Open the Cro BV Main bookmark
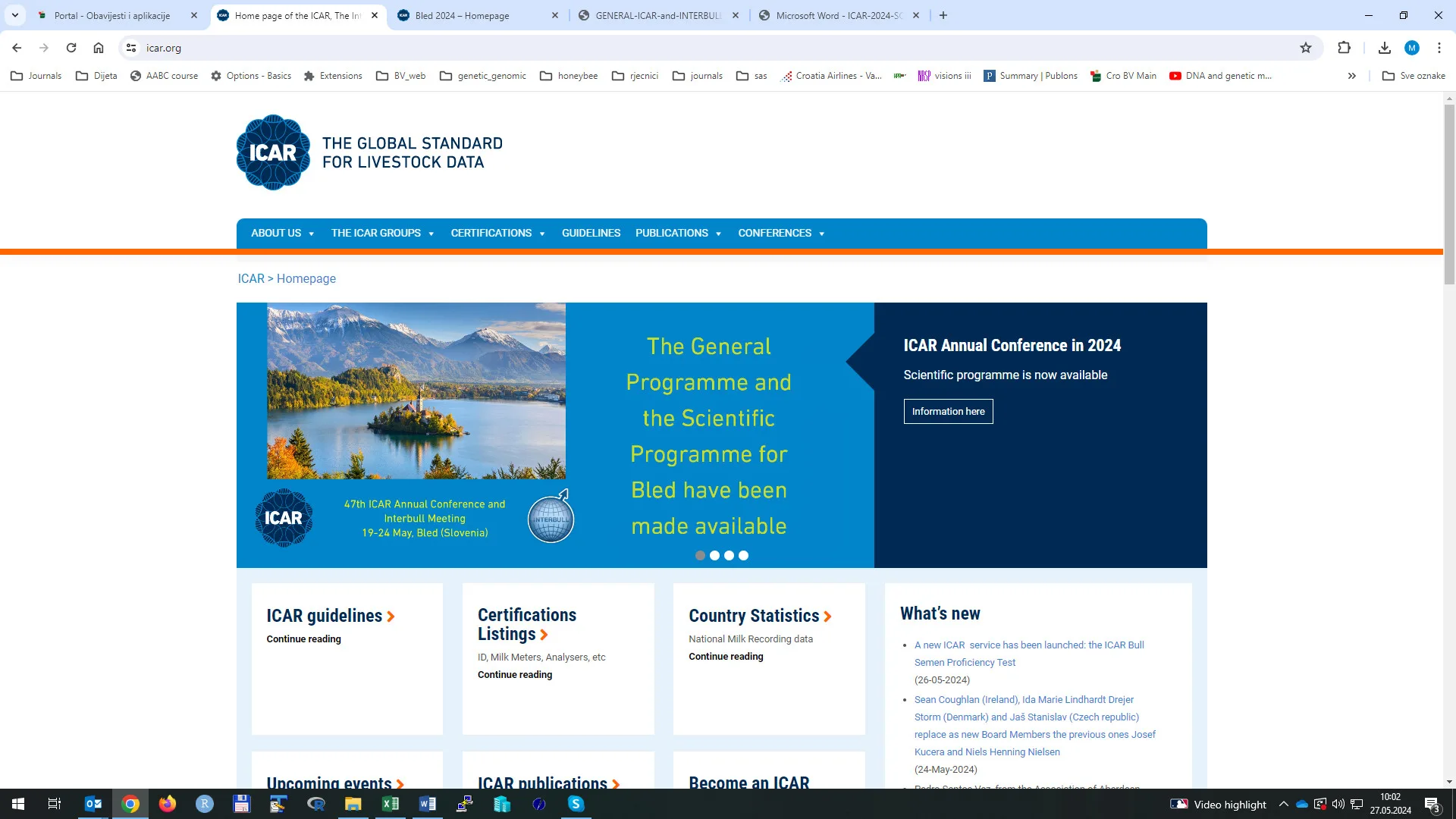The image size is (1456, 819). coord(1123,76)
